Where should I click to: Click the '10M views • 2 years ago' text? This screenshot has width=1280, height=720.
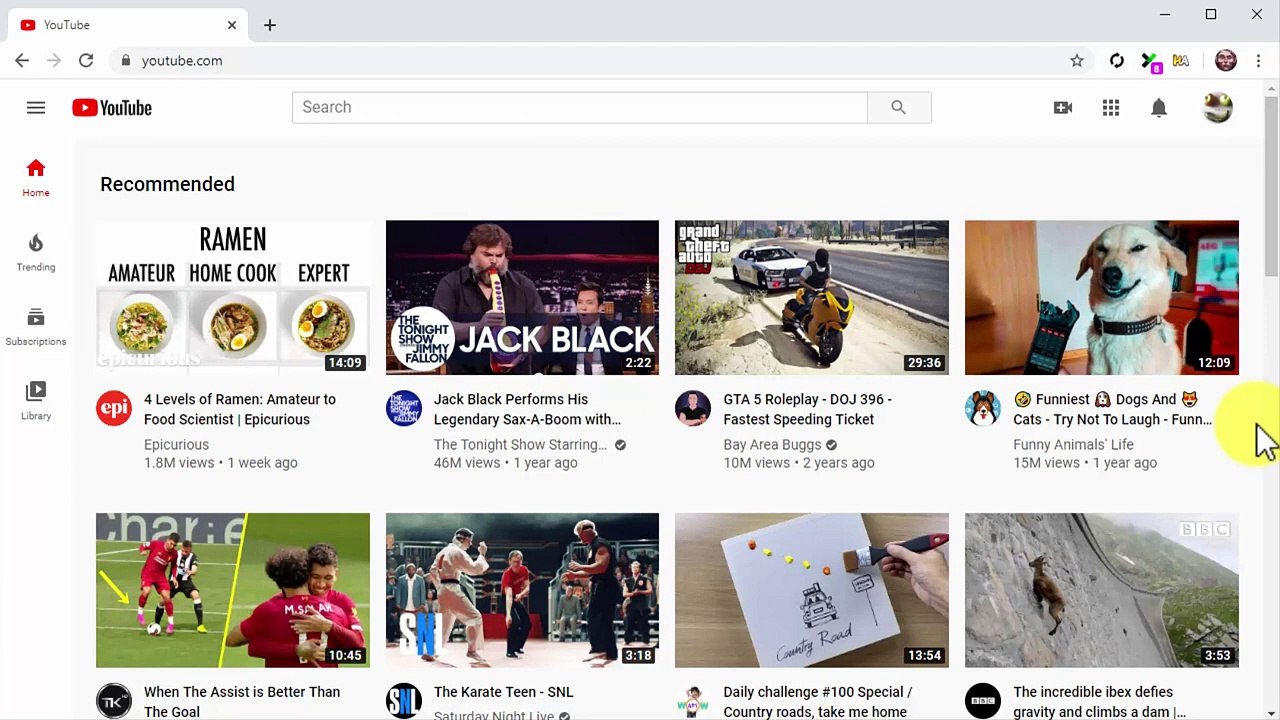pos(799,463)
